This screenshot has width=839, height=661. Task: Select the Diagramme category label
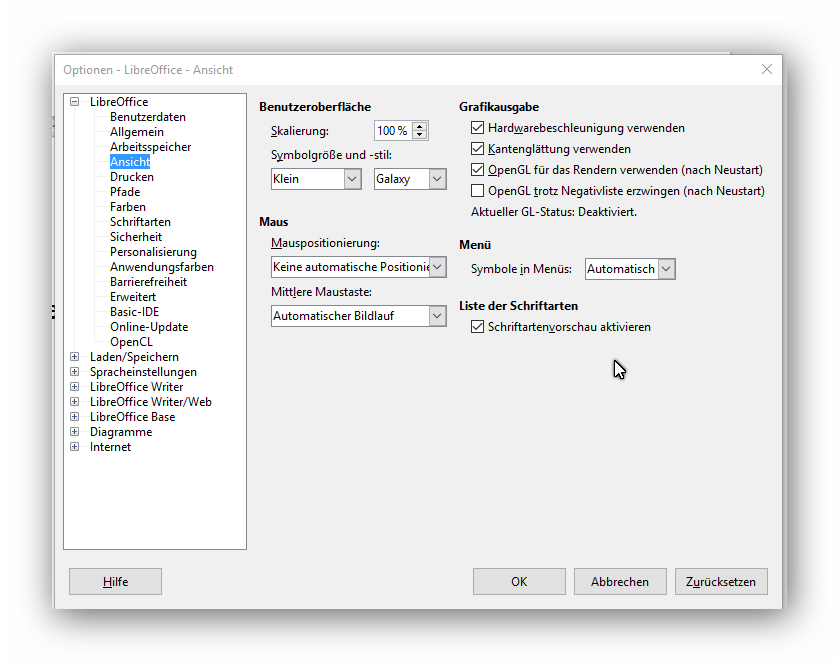121,431
